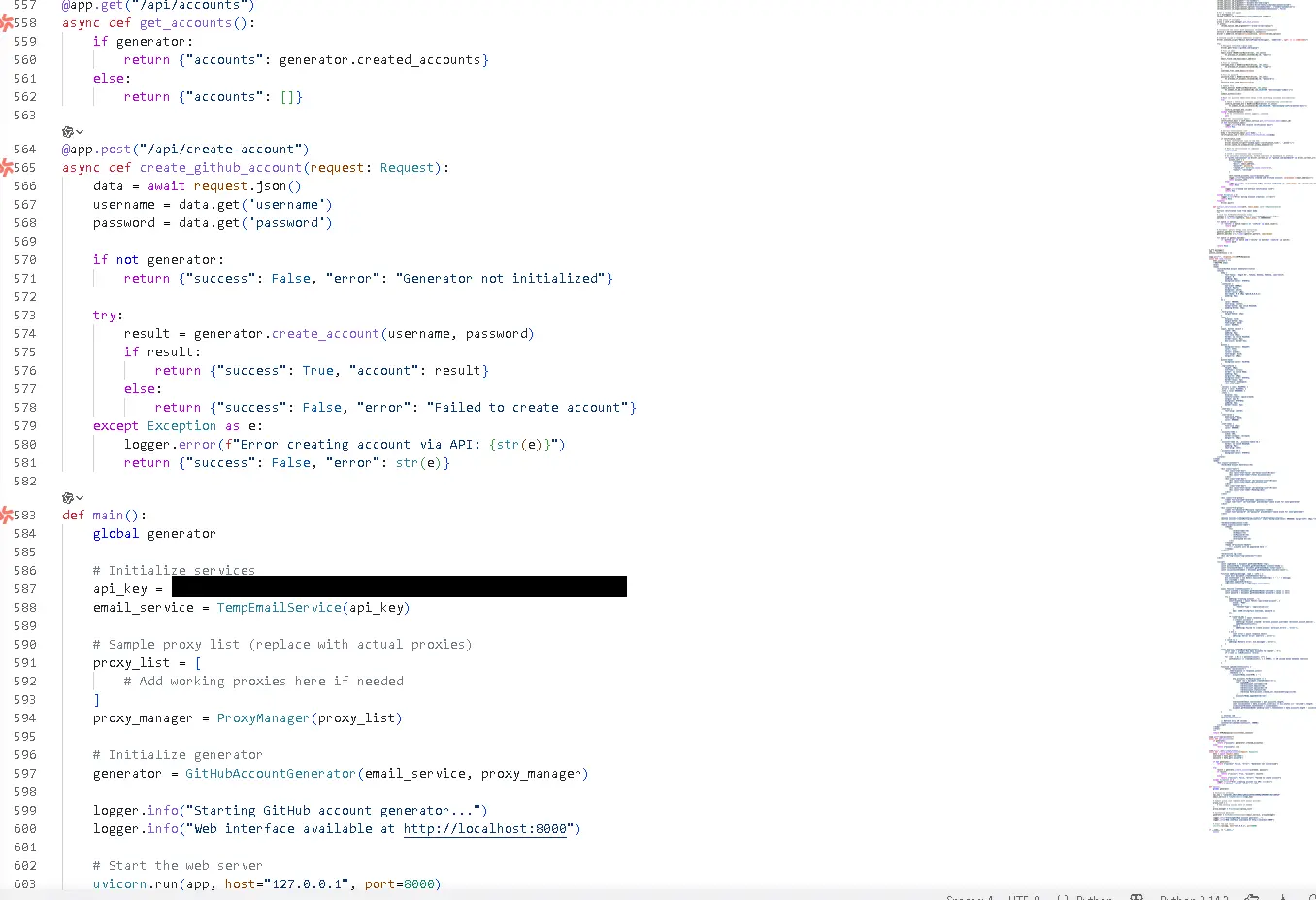This screenshot has height=900, width=1316.
Task: Click the error method in logger.error
Action: click(198, 444)
